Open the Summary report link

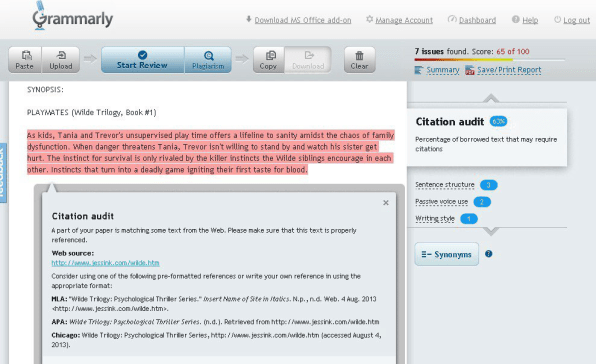pyautogui.click(x=443, y=70)
